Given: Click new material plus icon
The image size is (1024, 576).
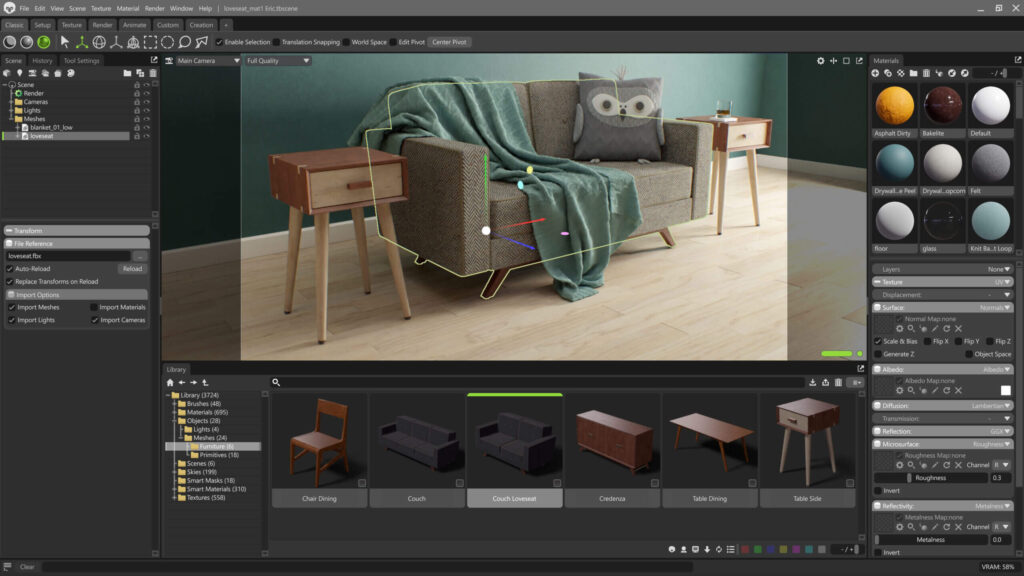Looking at the screenshot, I should pyautogui.click(x=876, y=73).
